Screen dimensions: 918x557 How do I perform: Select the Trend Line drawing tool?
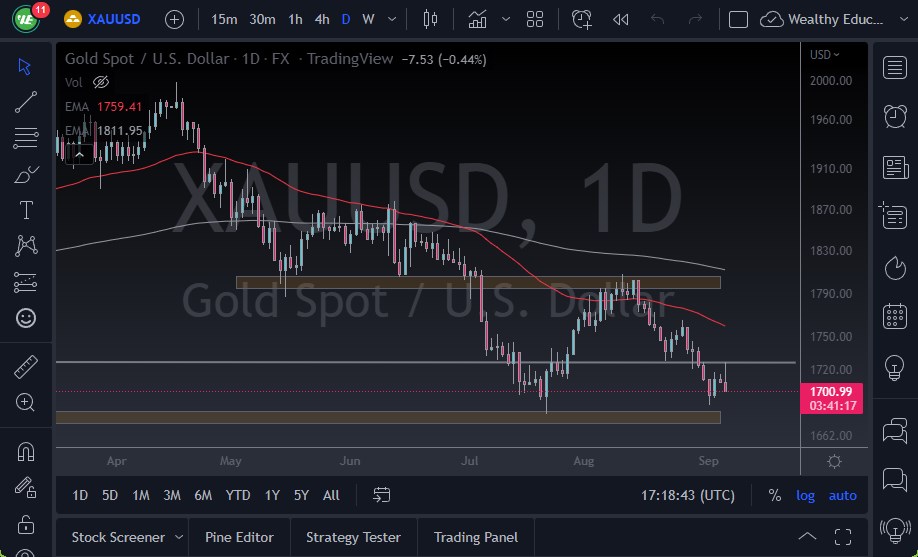26,101
